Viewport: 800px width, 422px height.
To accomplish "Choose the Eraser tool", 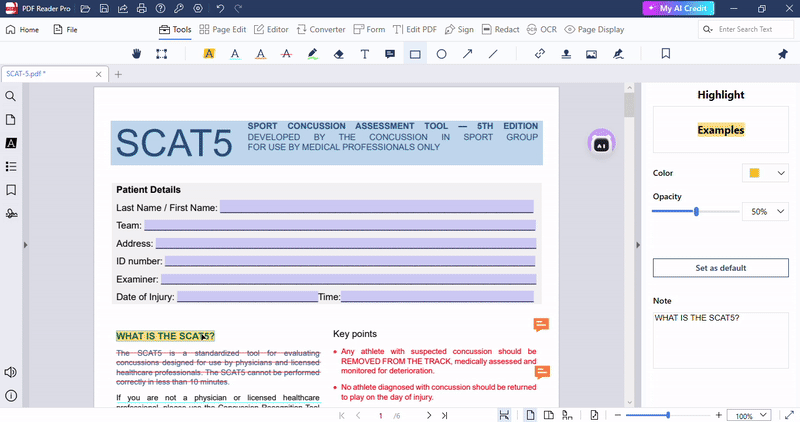I will tap(339, 54).
